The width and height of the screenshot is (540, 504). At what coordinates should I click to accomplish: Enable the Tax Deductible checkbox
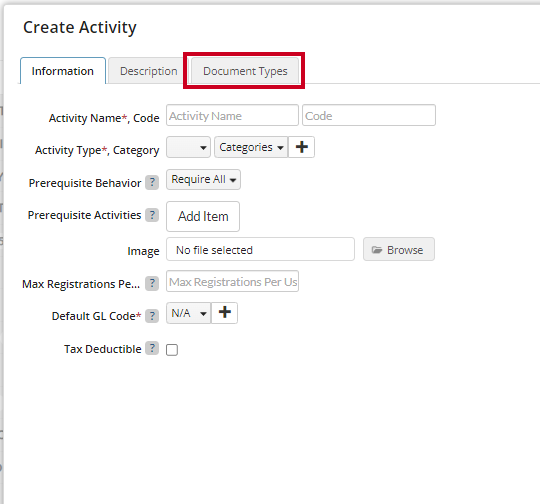[172, 350]
